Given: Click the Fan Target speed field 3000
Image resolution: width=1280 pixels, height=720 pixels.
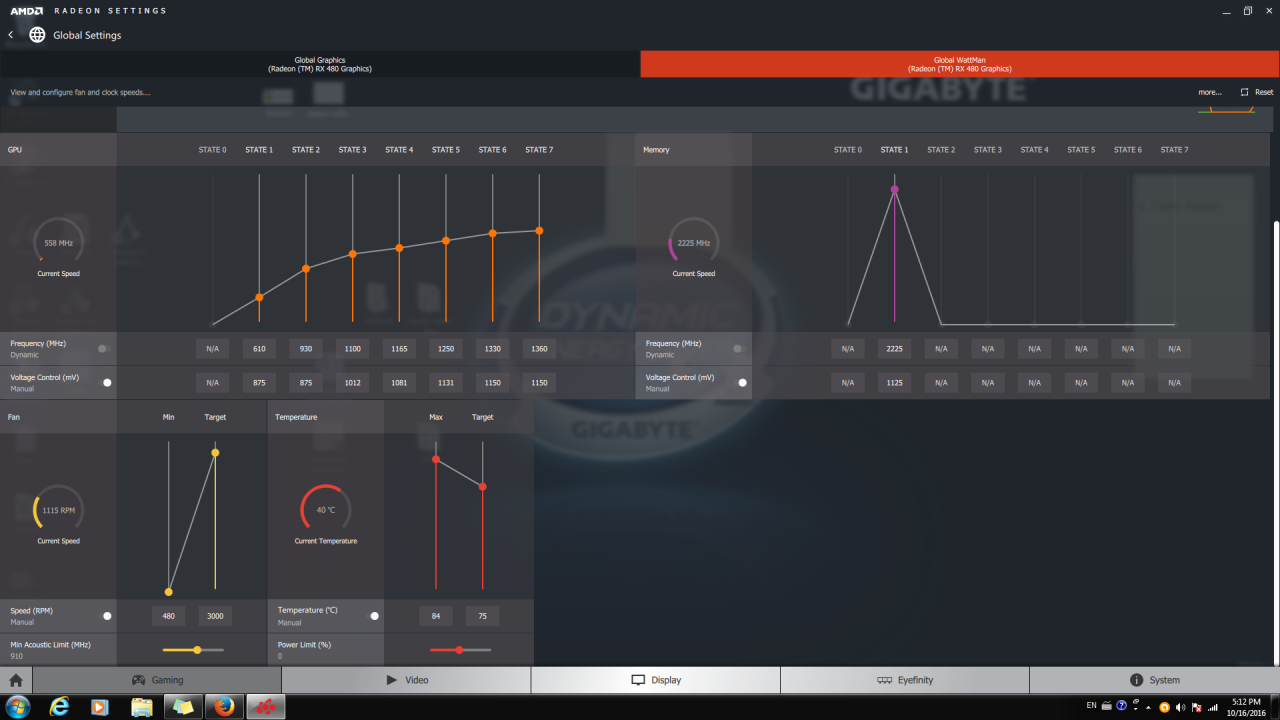Looking at the screenshot, I should point(215,616).
